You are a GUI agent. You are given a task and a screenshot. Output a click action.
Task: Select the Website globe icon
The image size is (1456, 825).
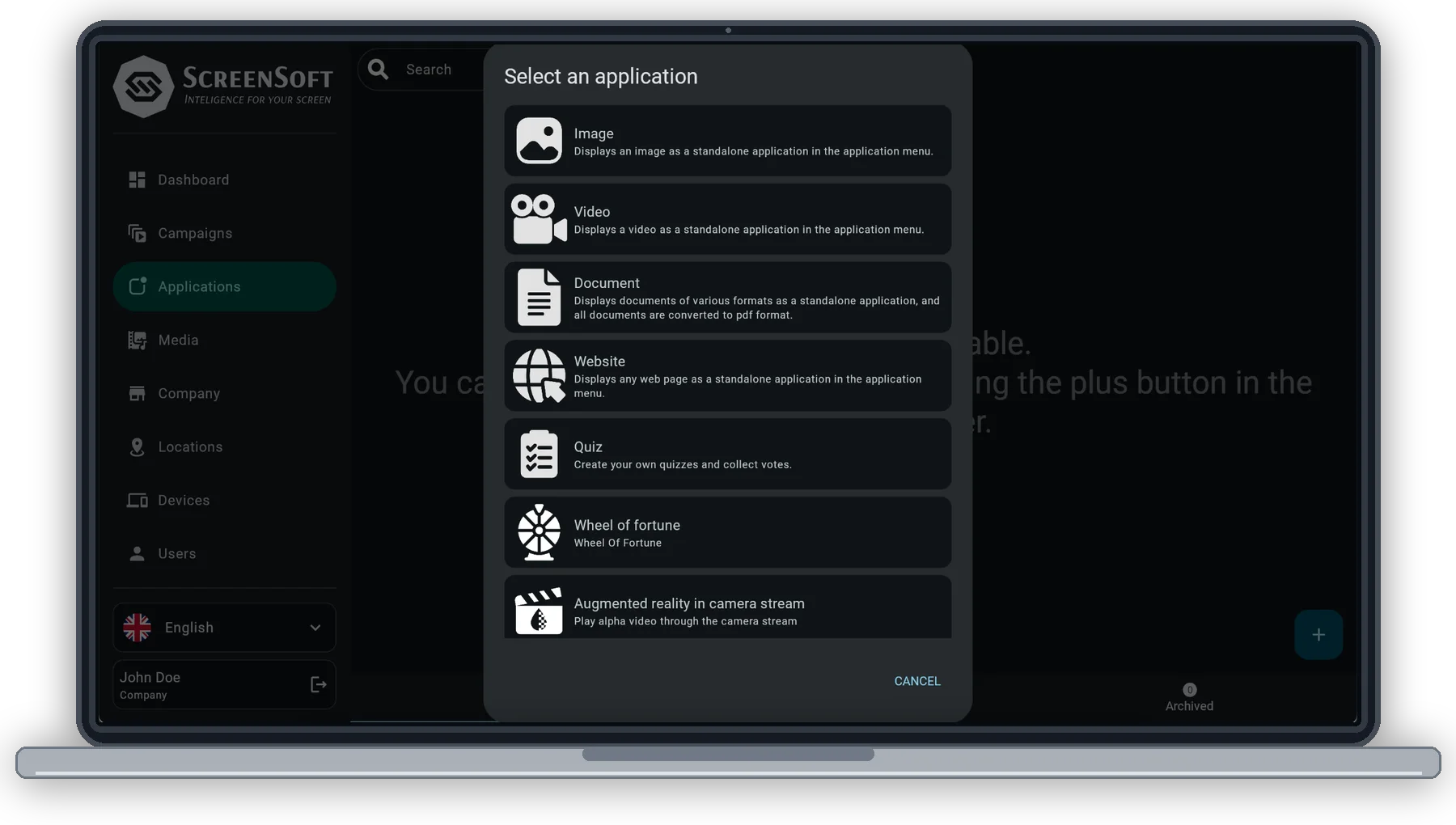(539, 375)
